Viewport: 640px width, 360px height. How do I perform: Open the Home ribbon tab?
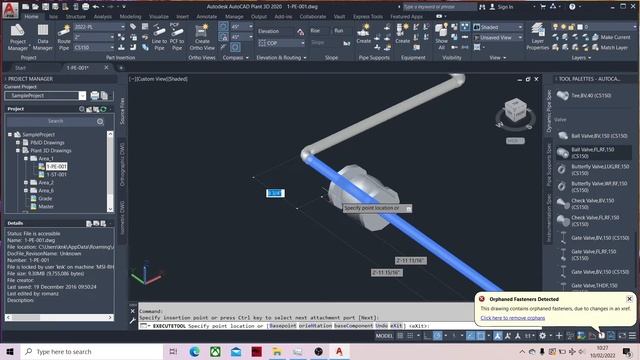31,17
